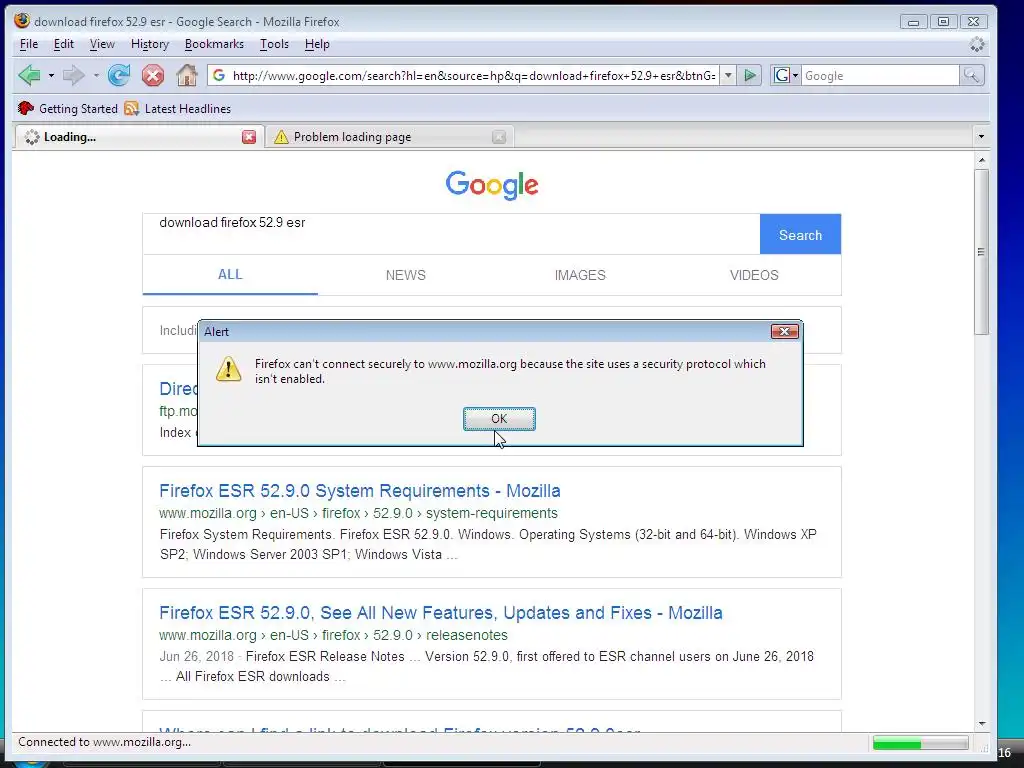The height and width of the screenshot is (768, 1024).
Task: Open the Back history dropdown arrow
Action: (51, 76)
